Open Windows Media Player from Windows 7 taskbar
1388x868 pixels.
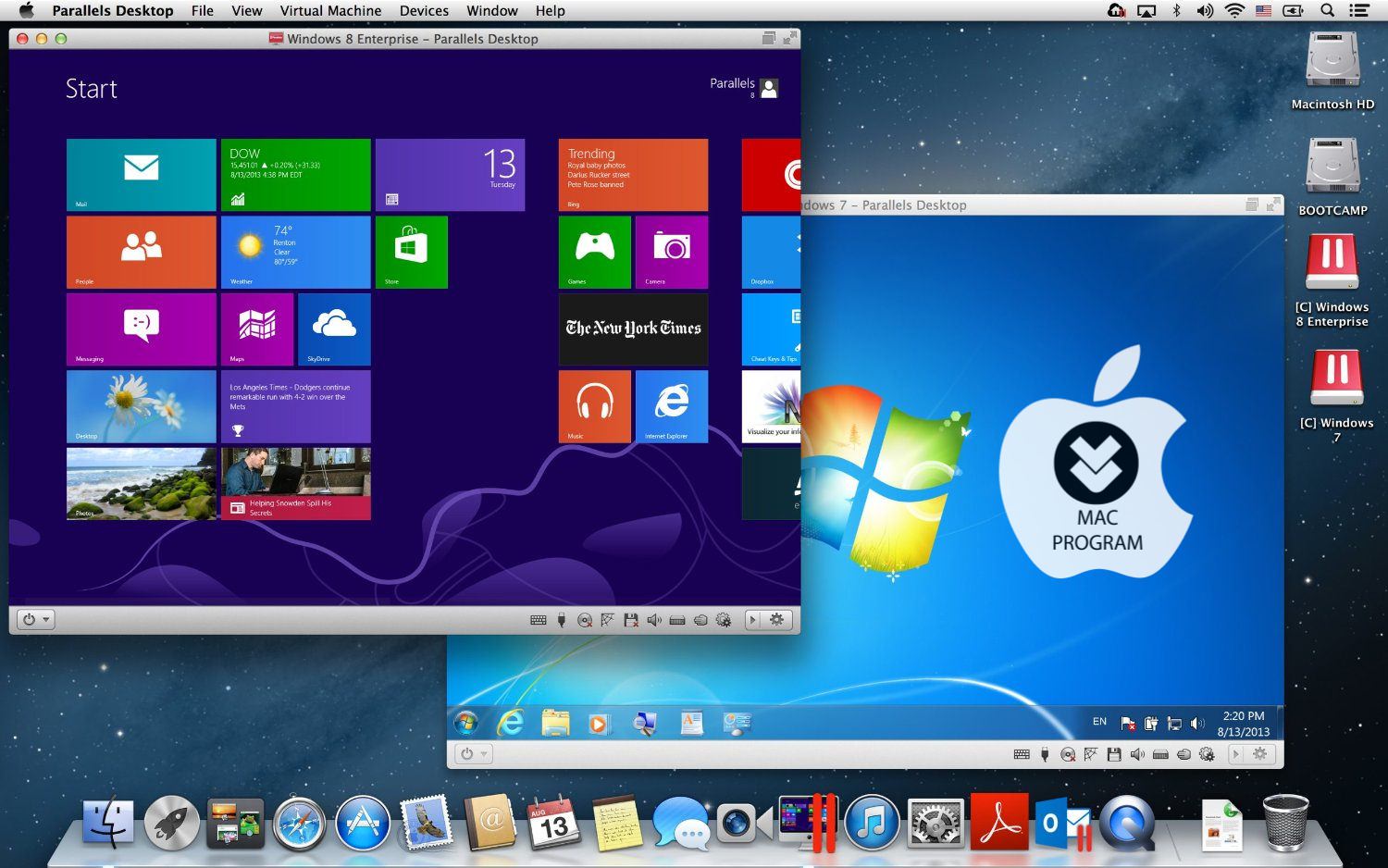(599, 724)
